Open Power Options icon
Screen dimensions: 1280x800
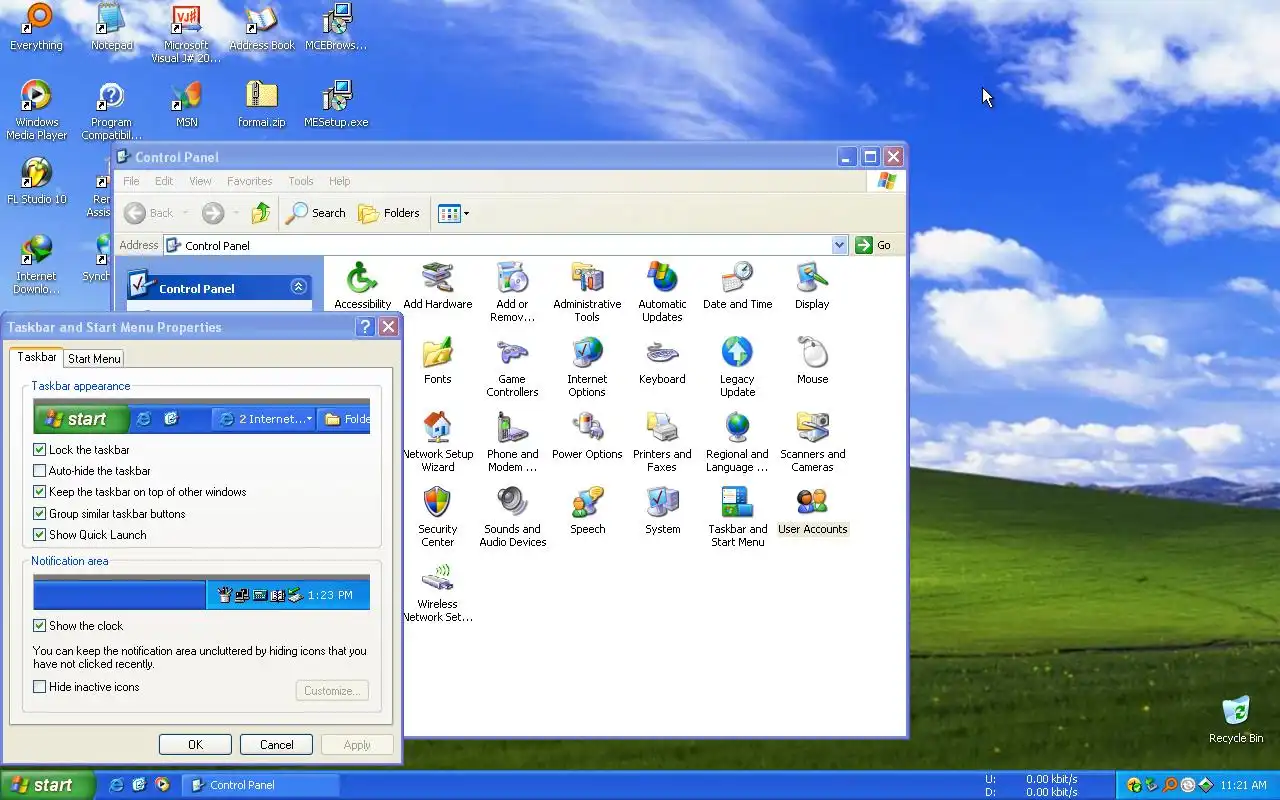[x=587, y=435]
